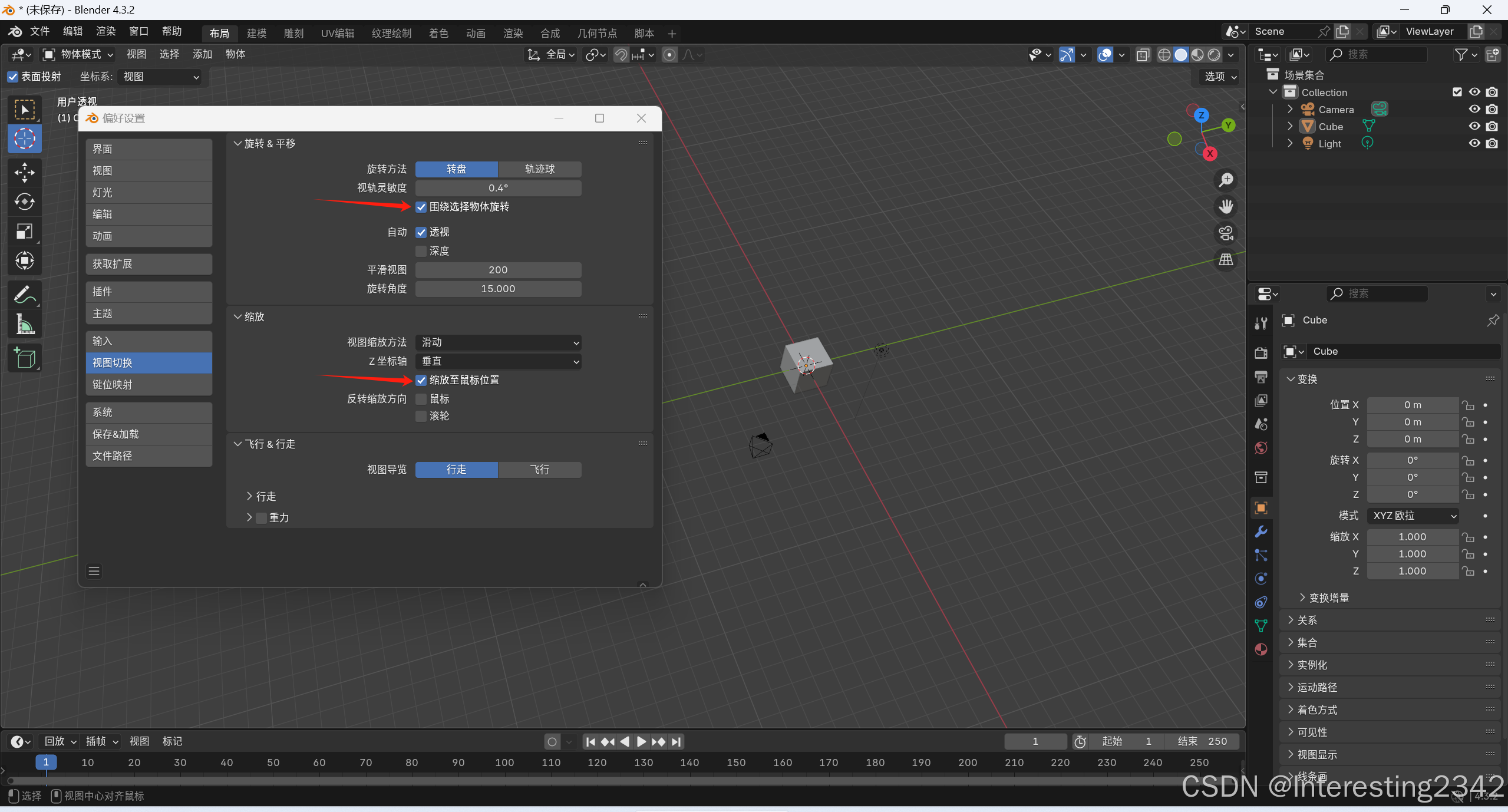
Task: Open the Modifiers wrench properties tab
Action: point(1261,532)
